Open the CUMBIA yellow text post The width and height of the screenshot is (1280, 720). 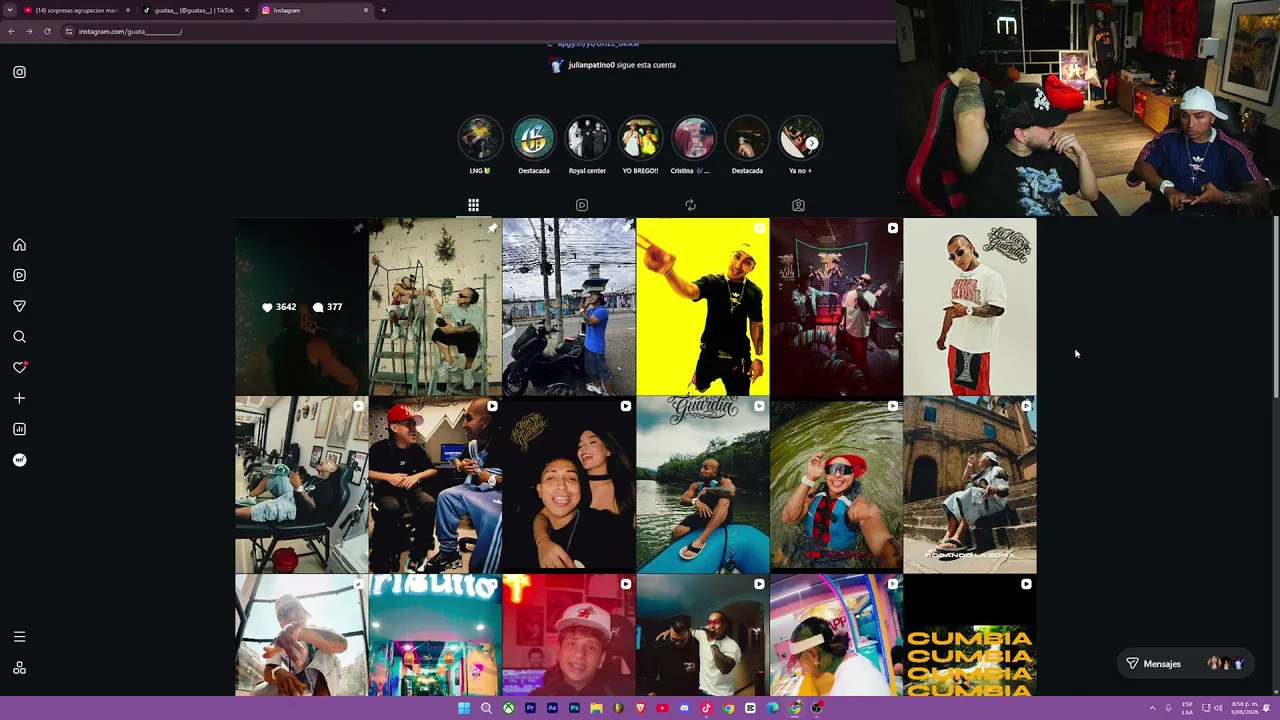[970, 635]
